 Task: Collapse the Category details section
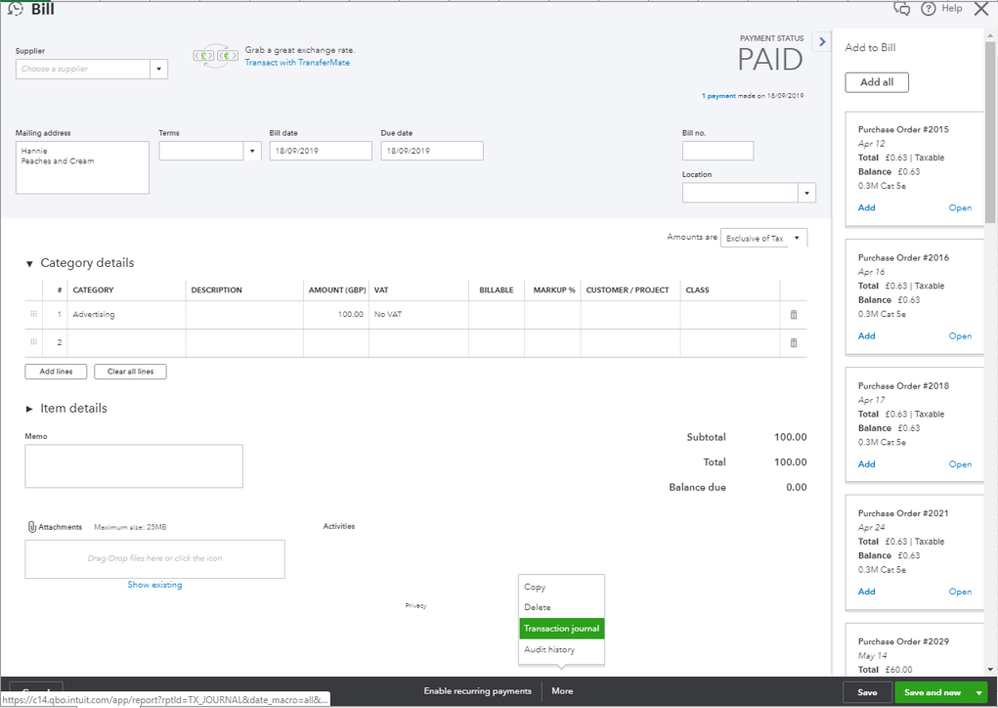(29, 264)
